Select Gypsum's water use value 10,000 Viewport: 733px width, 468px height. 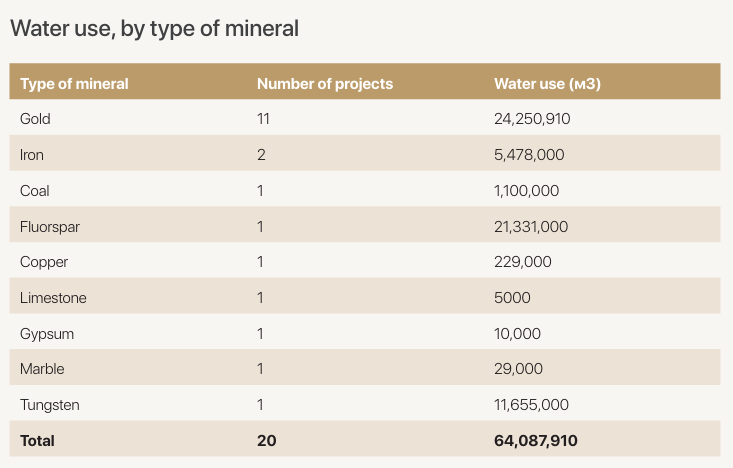tap(518, 333)
